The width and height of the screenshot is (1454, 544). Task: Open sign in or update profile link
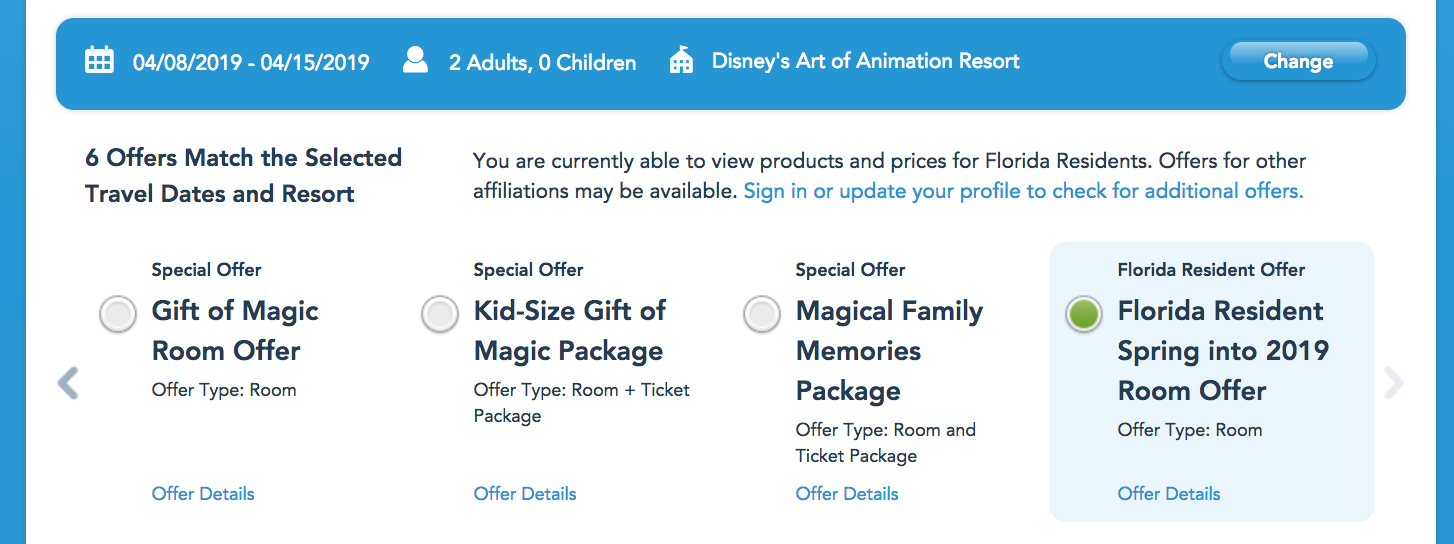coord(1023,190)
